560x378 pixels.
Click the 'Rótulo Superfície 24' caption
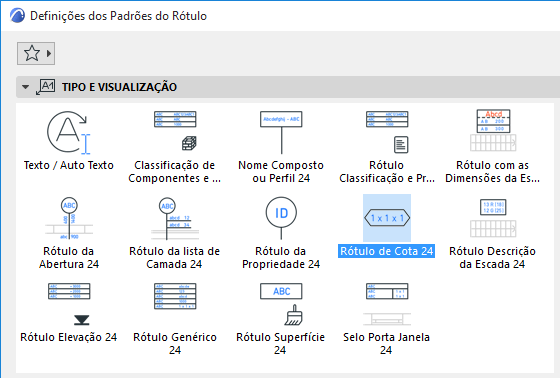(x=280, y=344)
